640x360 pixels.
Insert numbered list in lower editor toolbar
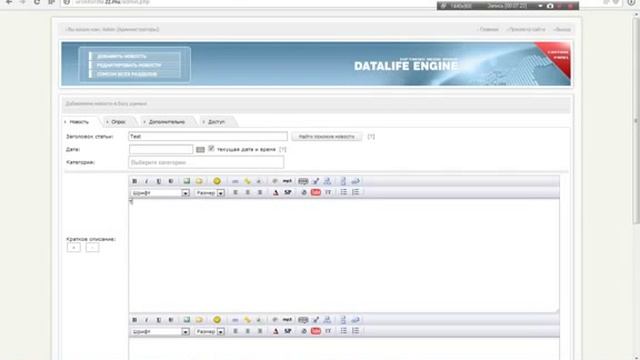(356, 331)
